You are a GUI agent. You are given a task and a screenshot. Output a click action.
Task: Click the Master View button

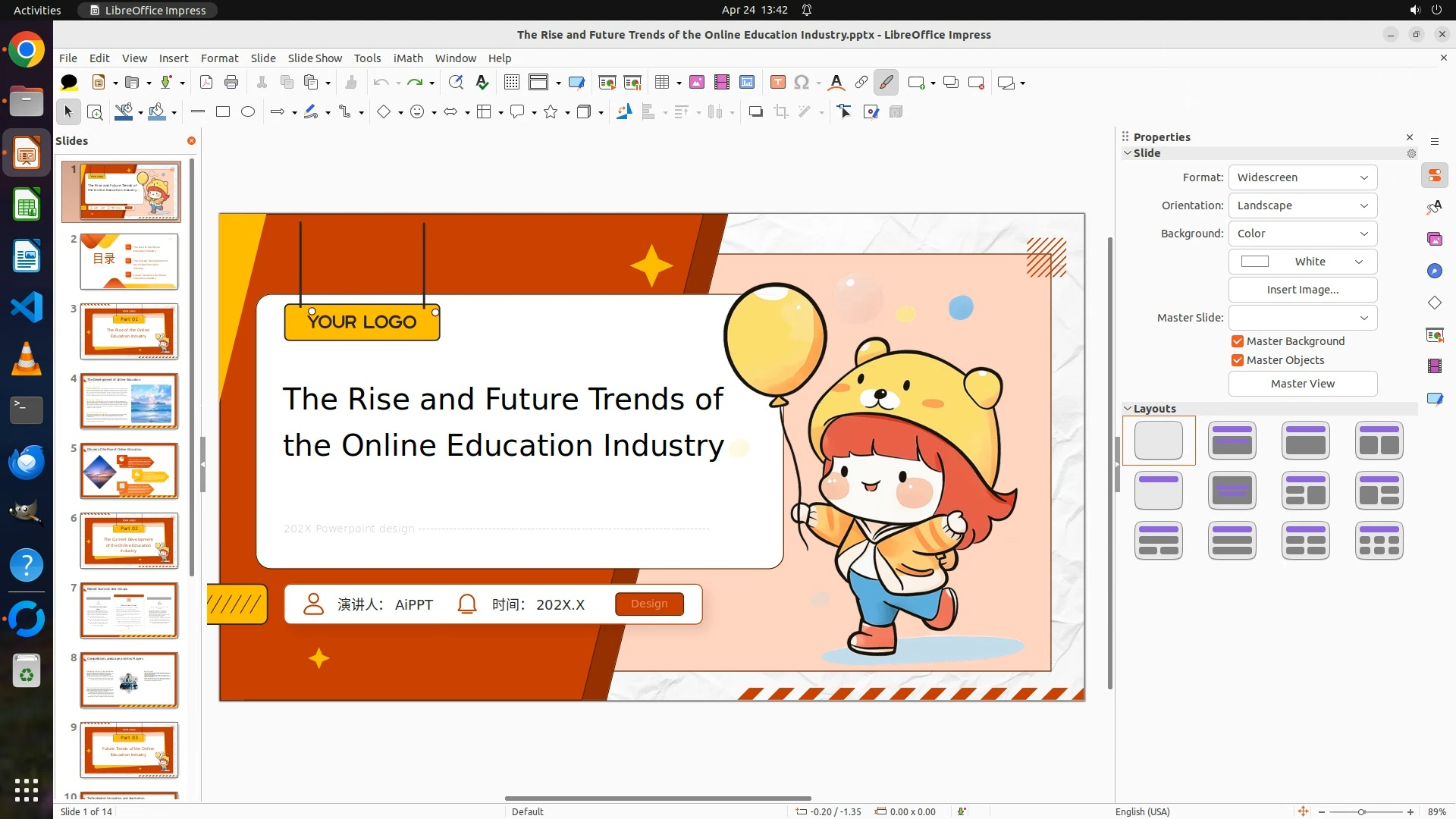[x=1302, y=384]
